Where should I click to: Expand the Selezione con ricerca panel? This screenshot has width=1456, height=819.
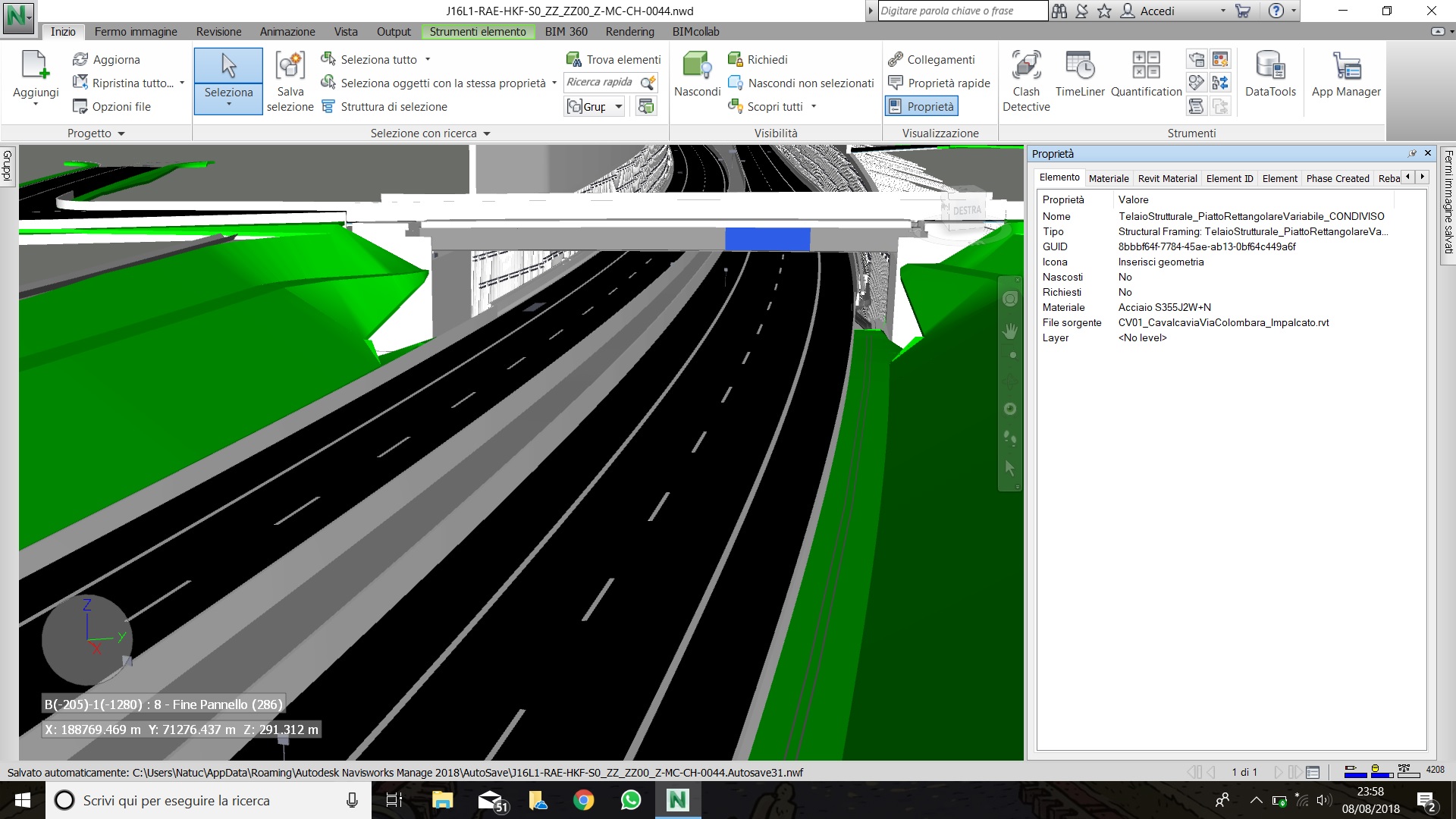pos(430,133)
